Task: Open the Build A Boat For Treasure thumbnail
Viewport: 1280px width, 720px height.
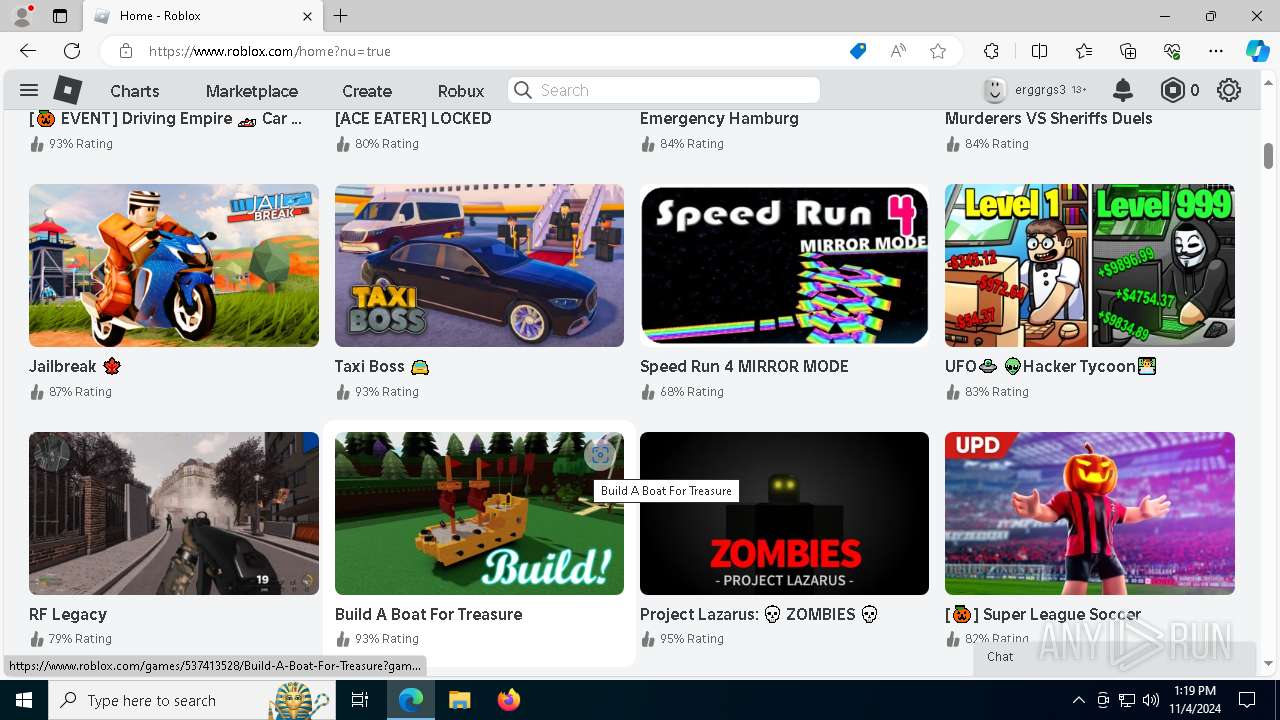Action: (479, 513)
